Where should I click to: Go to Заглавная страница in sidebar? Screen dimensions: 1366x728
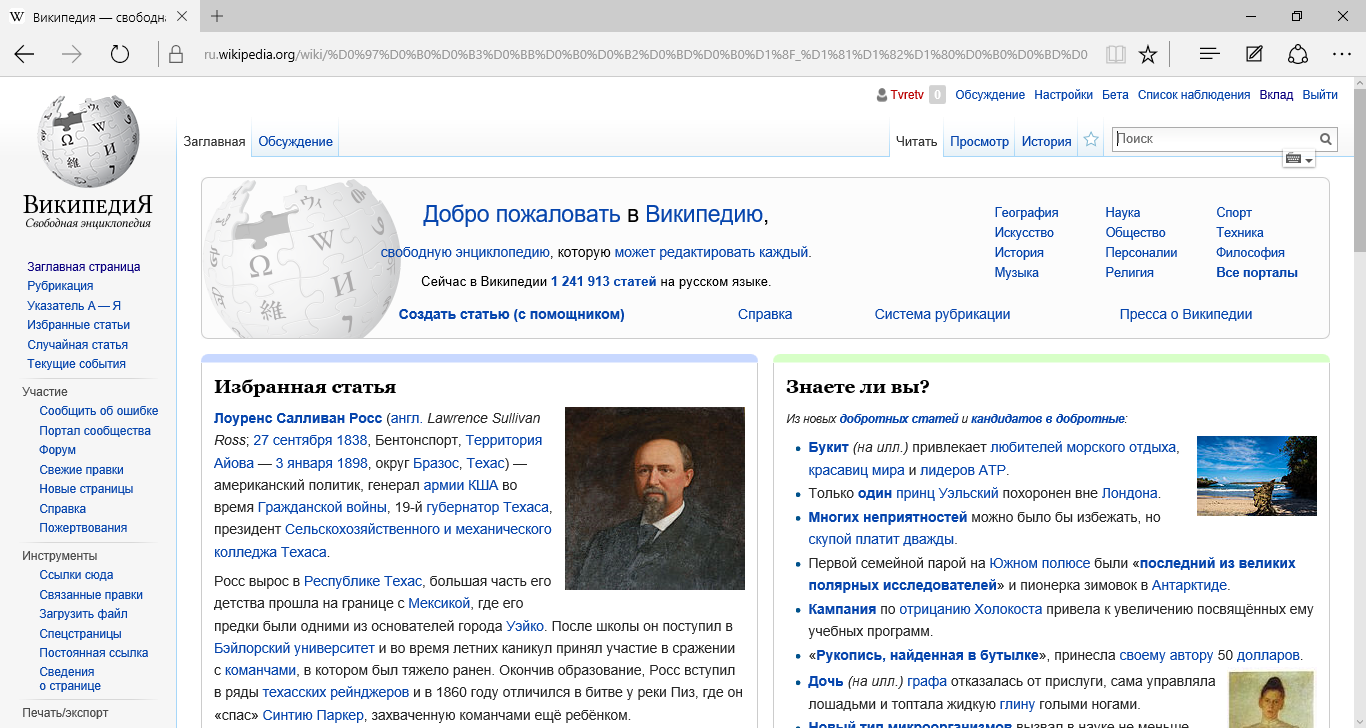[x=84, y=267]
